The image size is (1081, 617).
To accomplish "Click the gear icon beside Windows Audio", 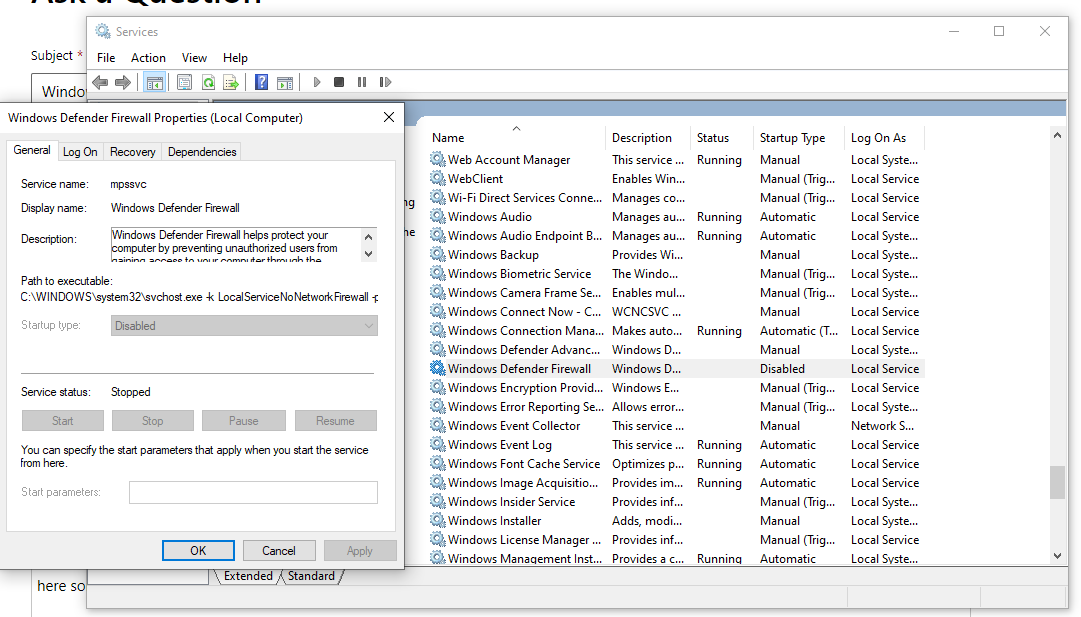I will click(x=437, y=216).
